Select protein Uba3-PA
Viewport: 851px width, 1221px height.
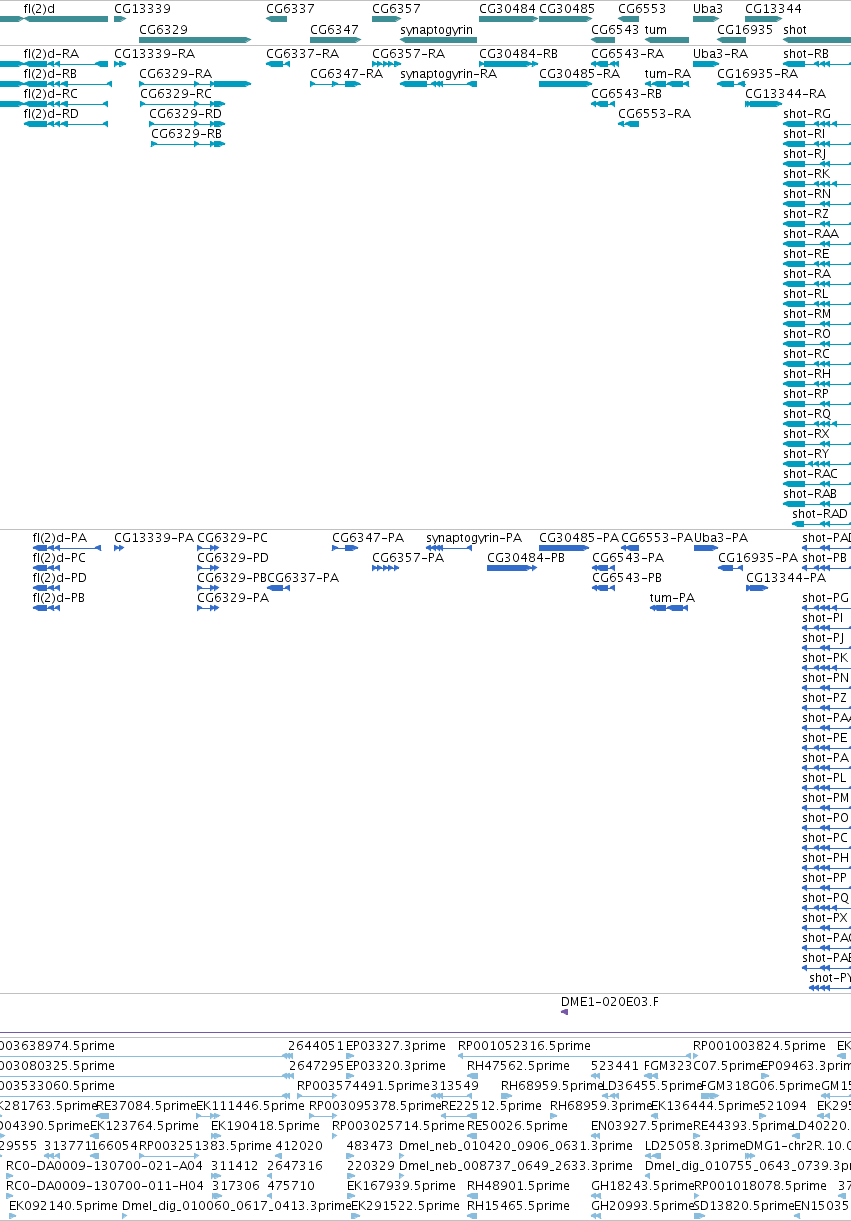[x=720, y=538]
